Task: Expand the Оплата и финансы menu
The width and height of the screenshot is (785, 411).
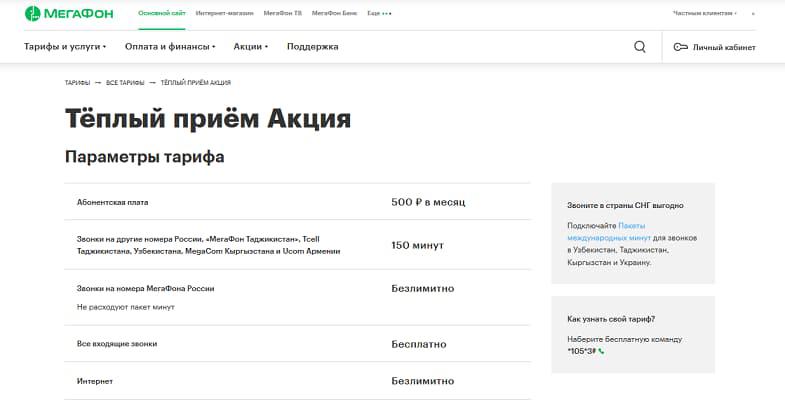Action: [170, 47]
